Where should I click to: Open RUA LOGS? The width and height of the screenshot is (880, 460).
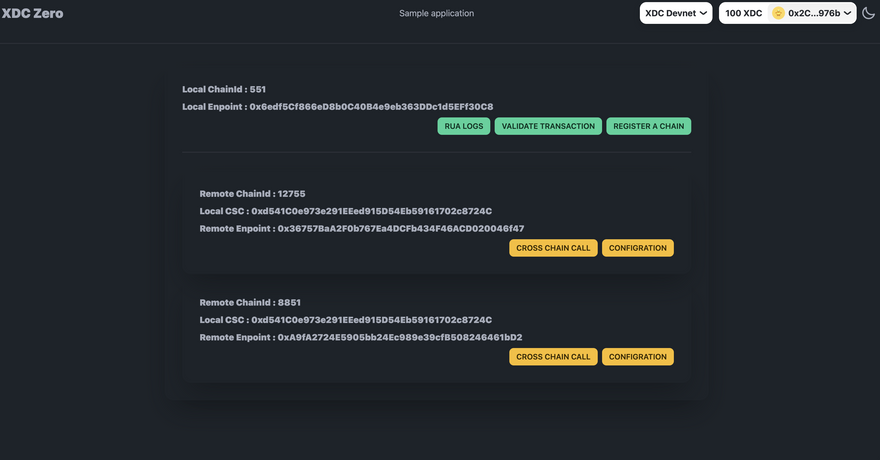click(464, 126)
